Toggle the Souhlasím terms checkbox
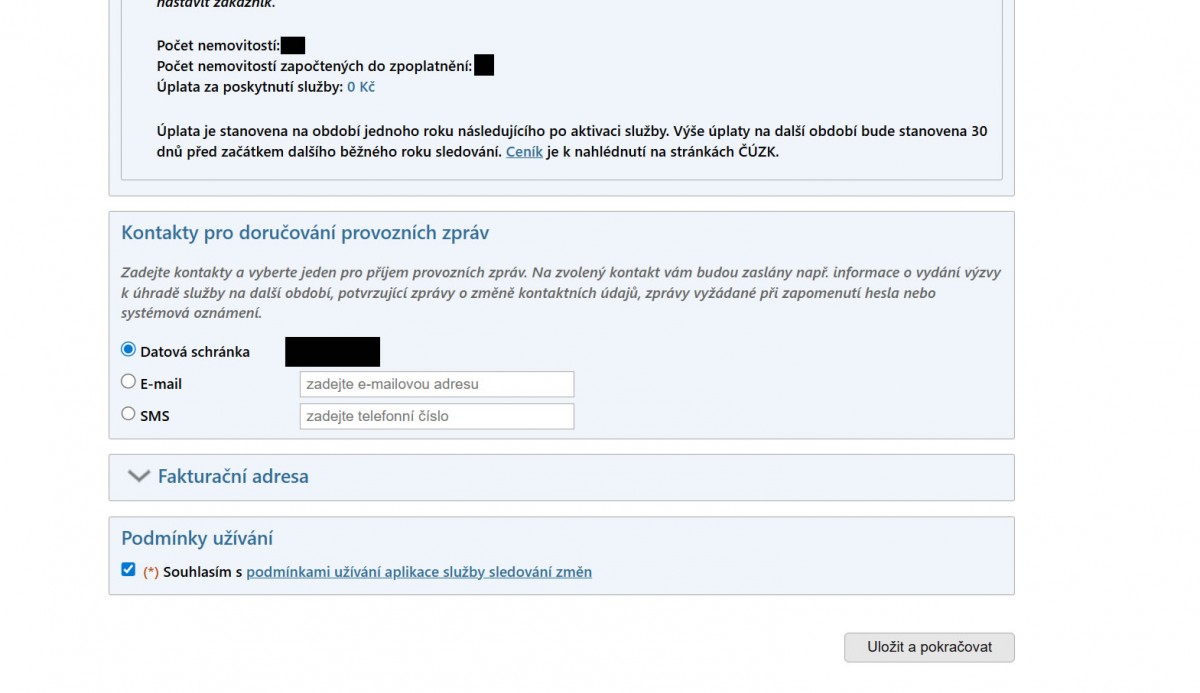The image size is (1200, 693). coord(128,570)
